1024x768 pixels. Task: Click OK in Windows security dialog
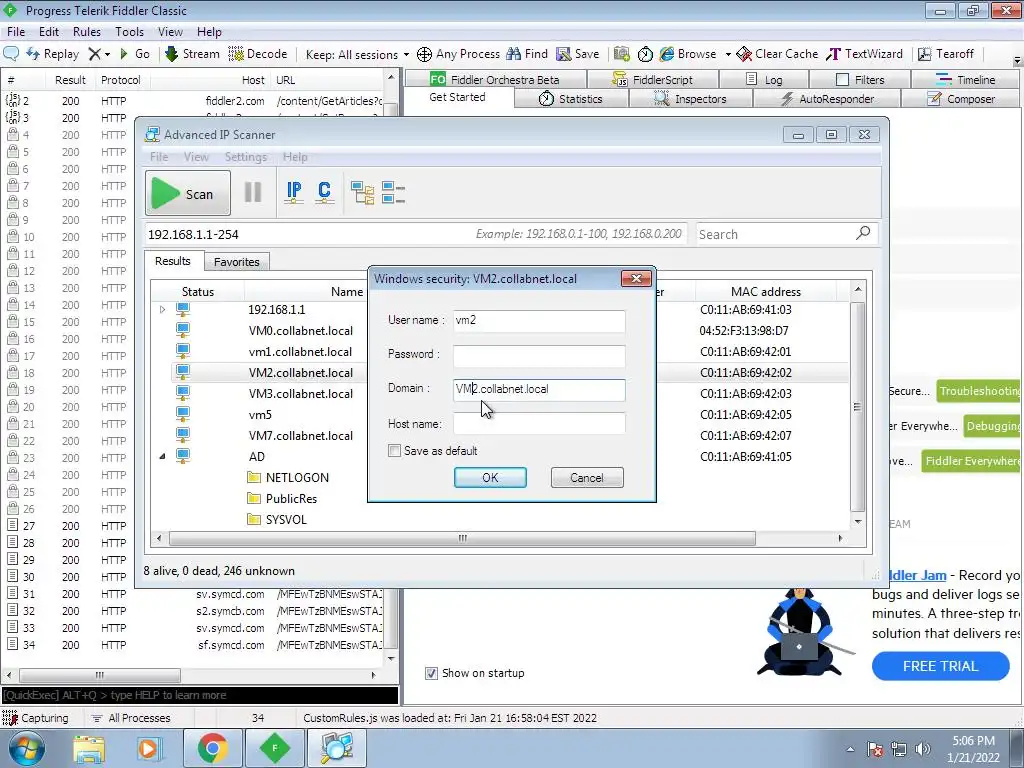[490, 477]
